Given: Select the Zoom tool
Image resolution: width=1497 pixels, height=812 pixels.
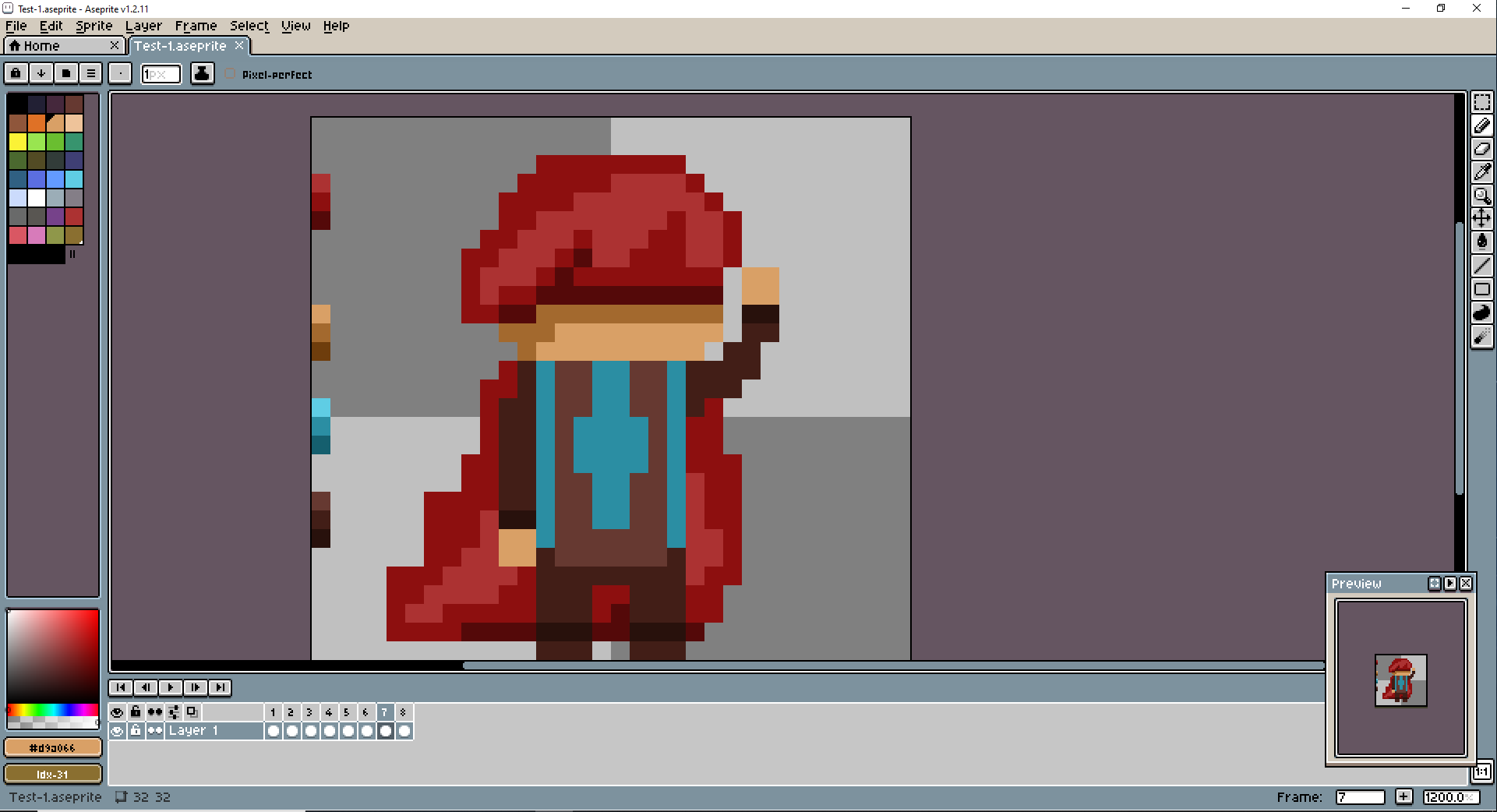Looking at the screenshot, I should coord(1482,196).
